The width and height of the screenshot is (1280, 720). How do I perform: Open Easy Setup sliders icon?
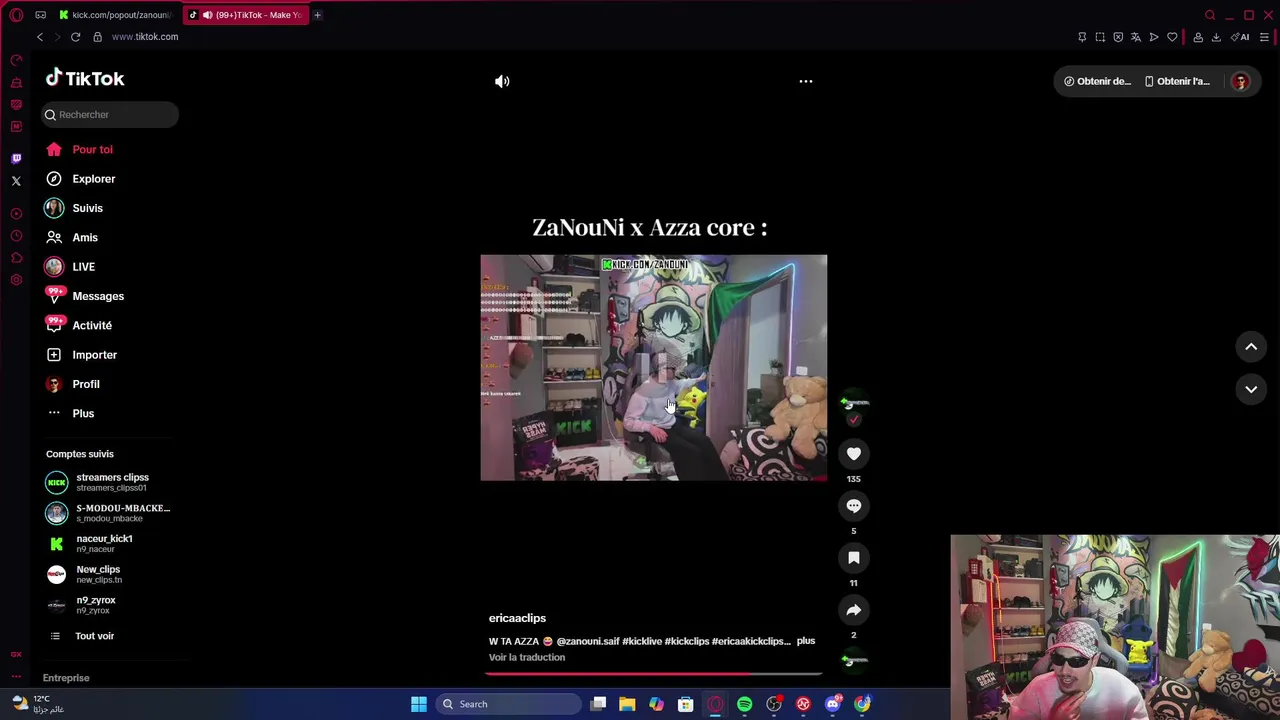point(1264,37)
